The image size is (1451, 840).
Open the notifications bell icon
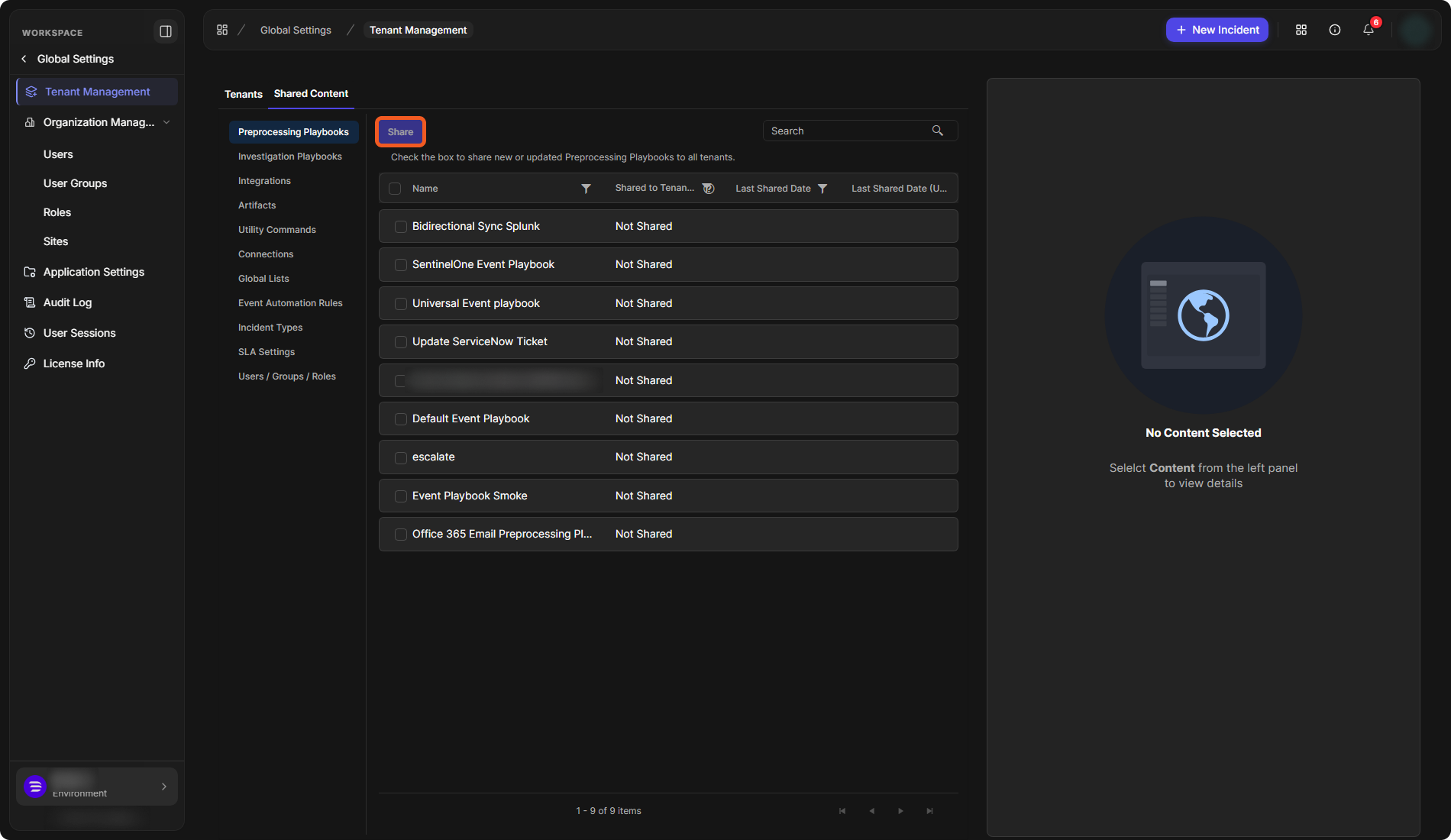click(x=1369, y=30)
